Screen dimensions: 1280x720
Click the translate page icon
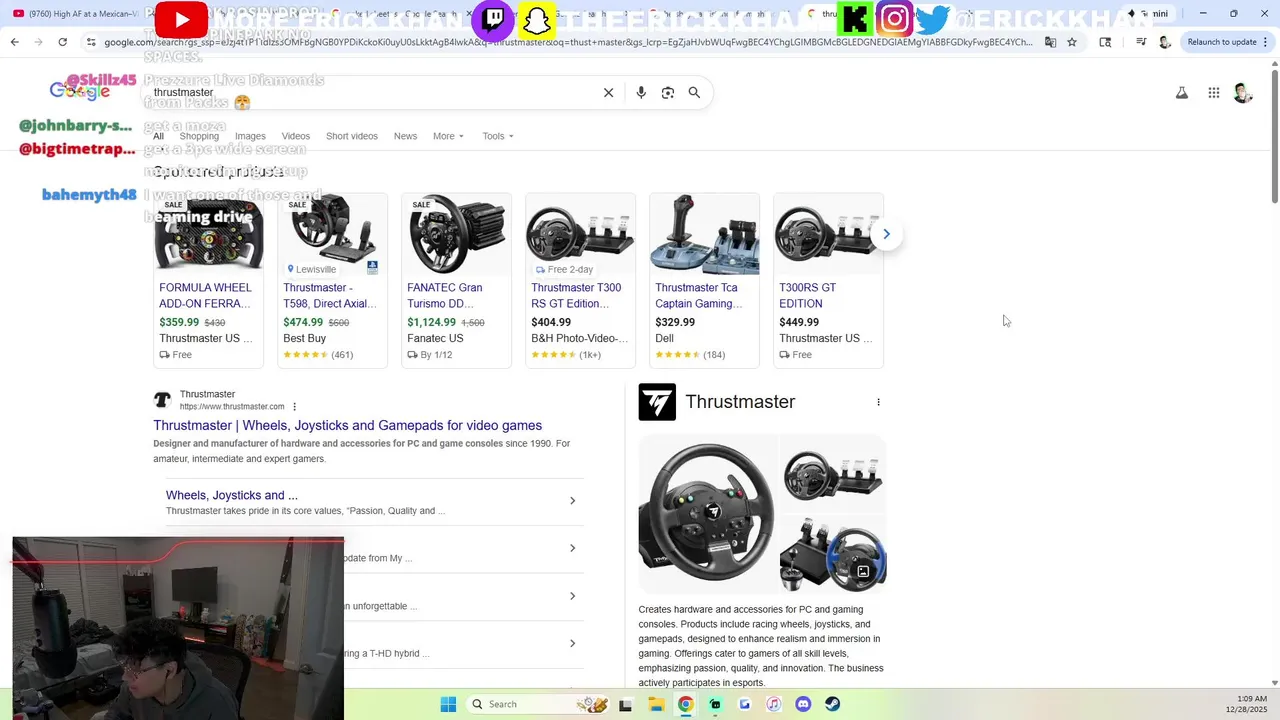[x=1050, y=42]
